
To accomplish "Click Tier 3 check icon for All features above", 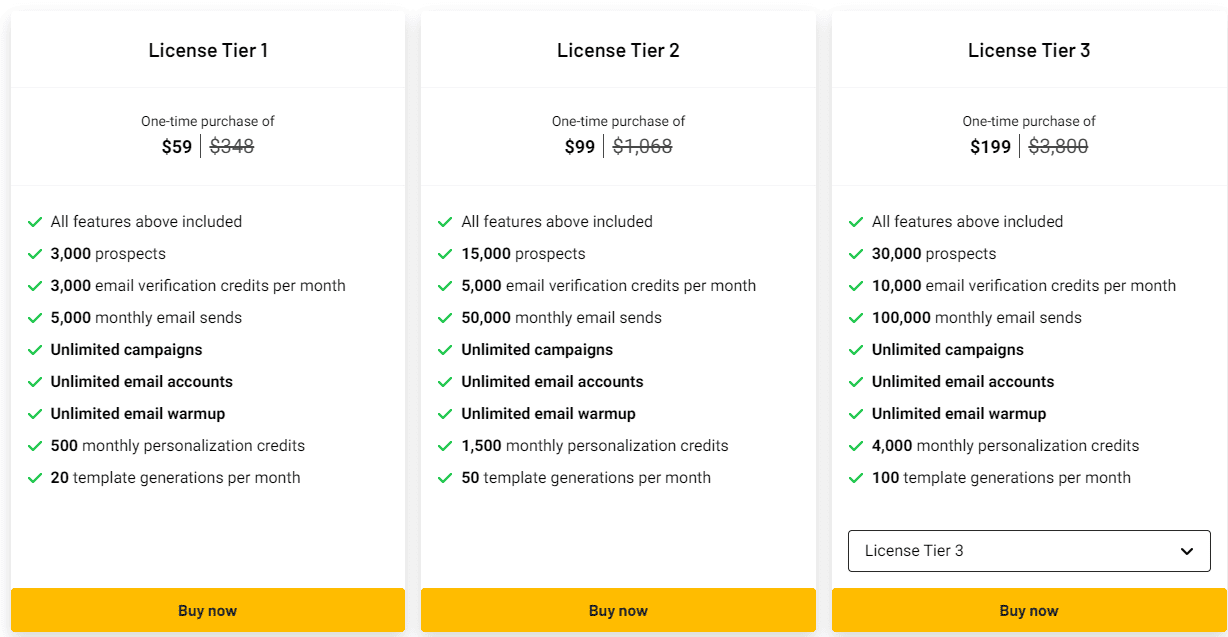I will point(856,222).
